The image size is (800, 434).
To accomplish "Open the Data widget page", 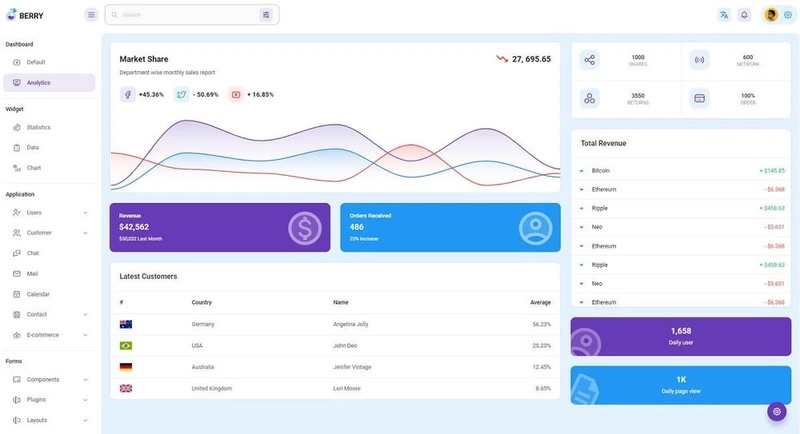I will point(49,147).
